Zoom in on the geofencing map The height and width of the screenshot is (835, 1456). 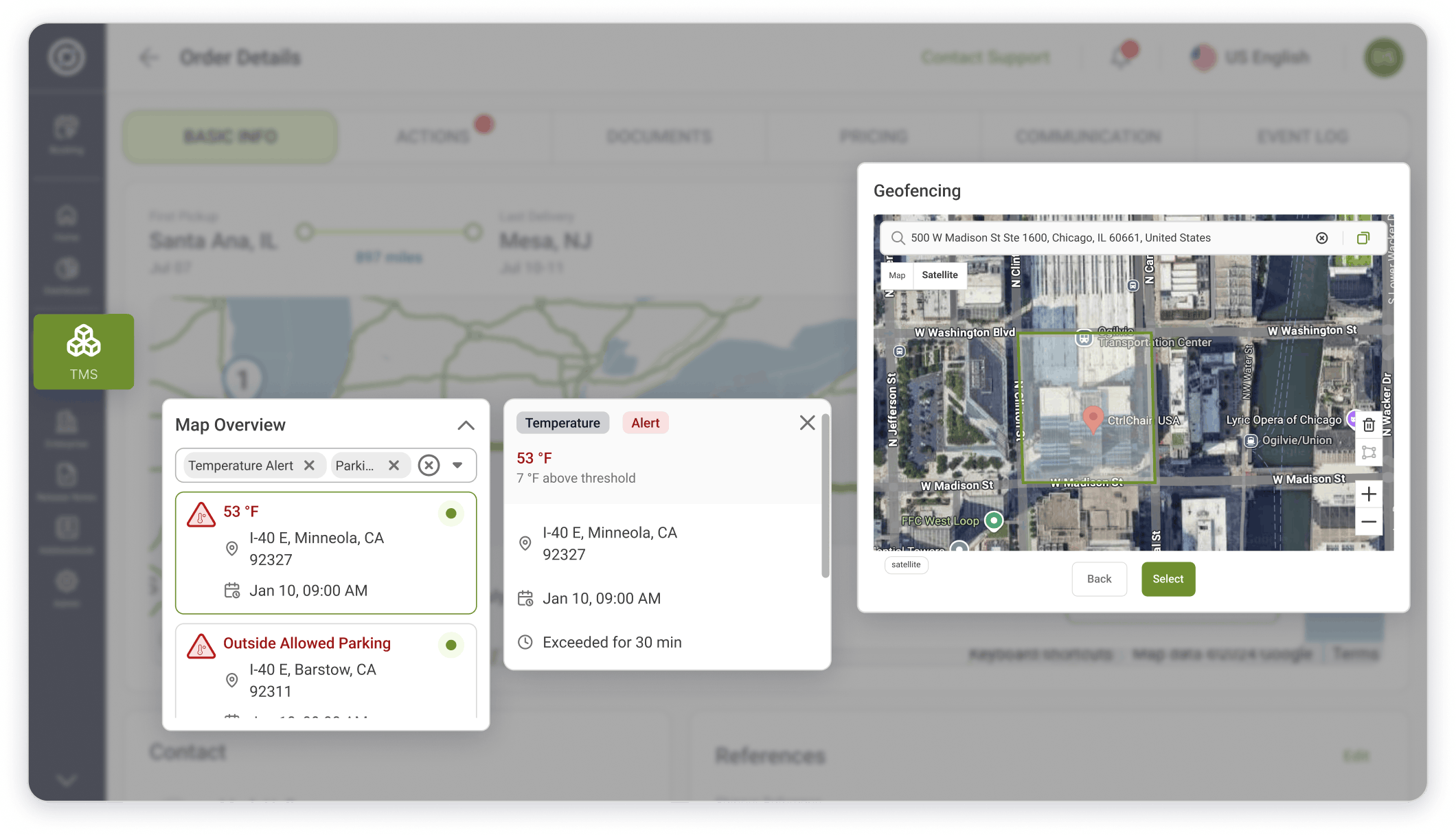1369,494
